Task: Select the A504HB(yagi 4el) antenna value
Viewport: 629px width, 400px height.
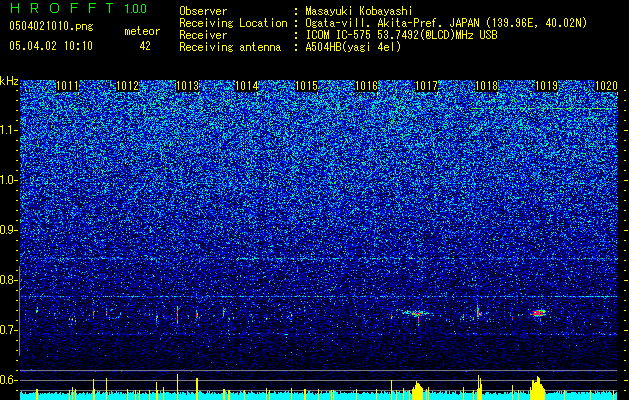Action: point(353,47)
